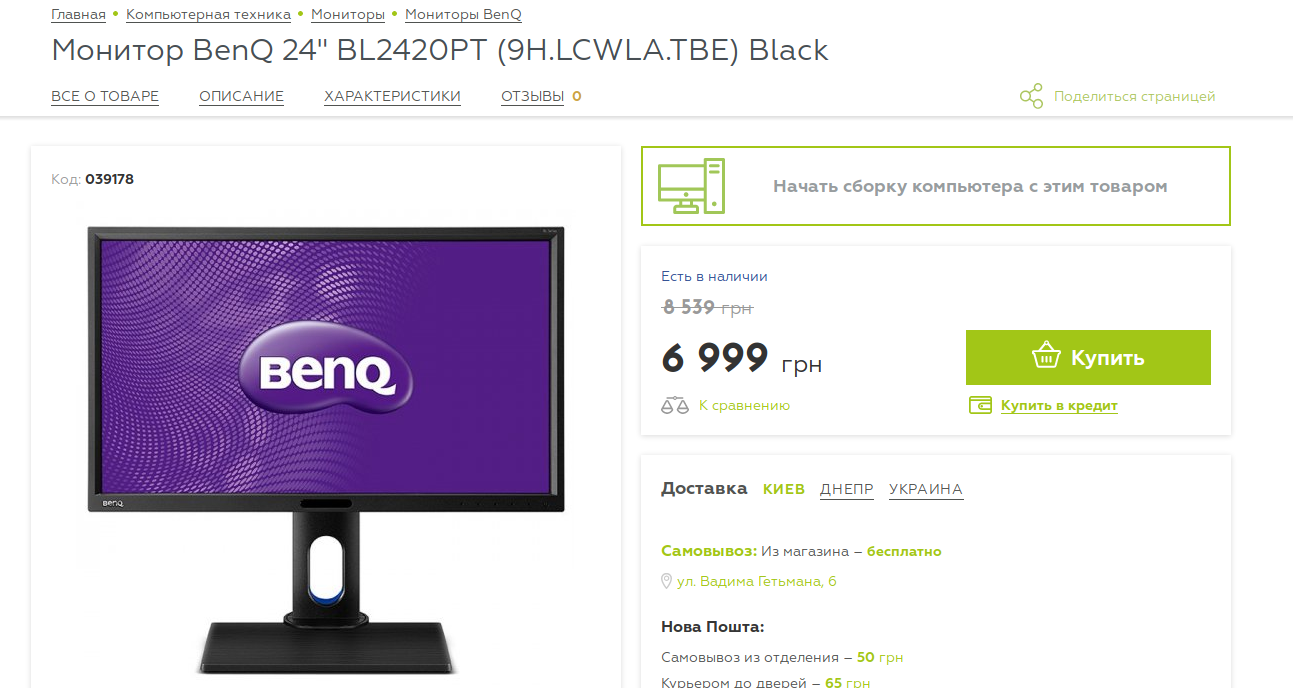Select ДНЕПР delivery city
Screen dimensions: 1293x688
tap(846, 489)
